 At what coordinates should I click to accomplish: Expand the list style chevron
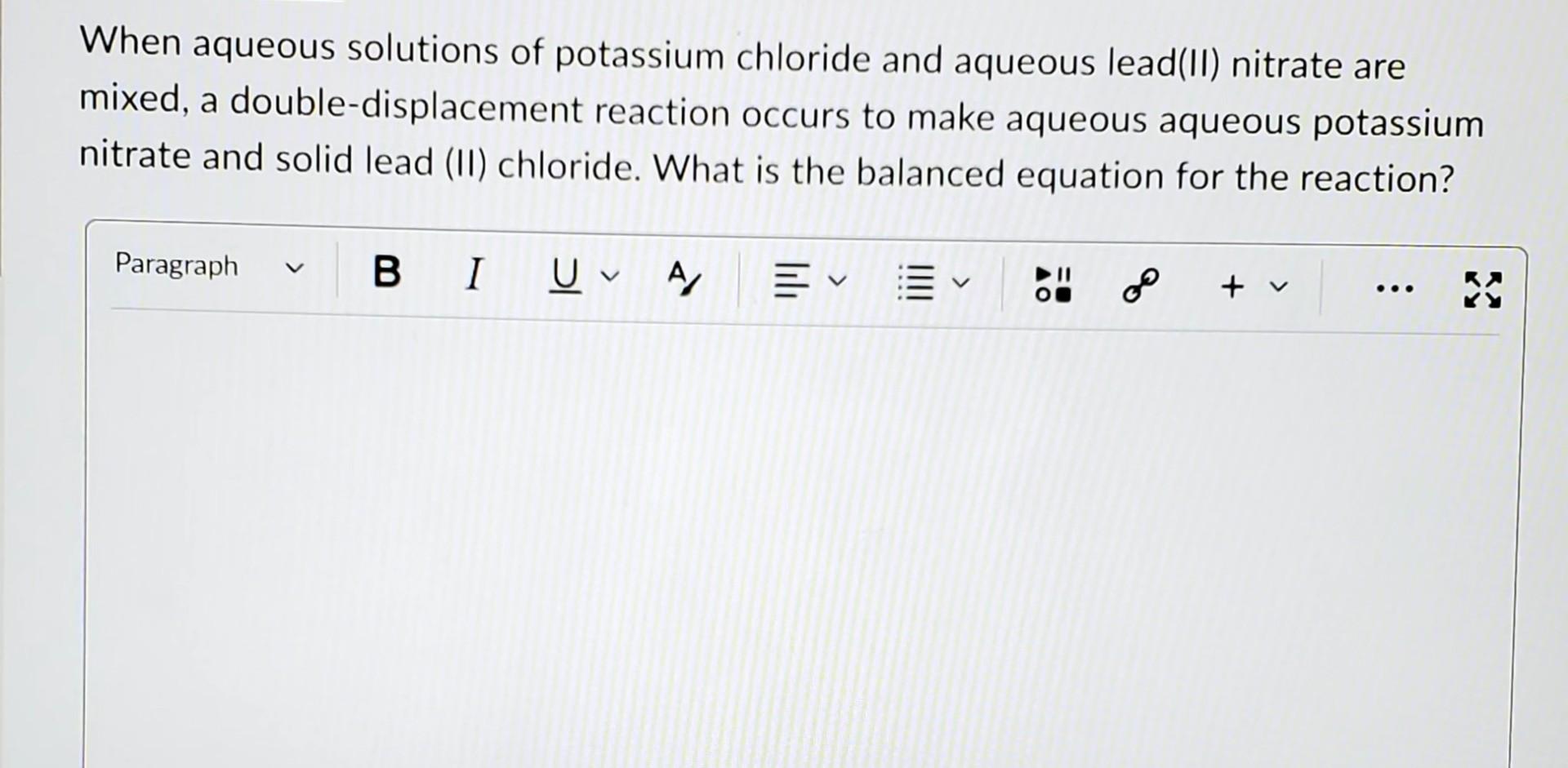(x=960, y=283)
